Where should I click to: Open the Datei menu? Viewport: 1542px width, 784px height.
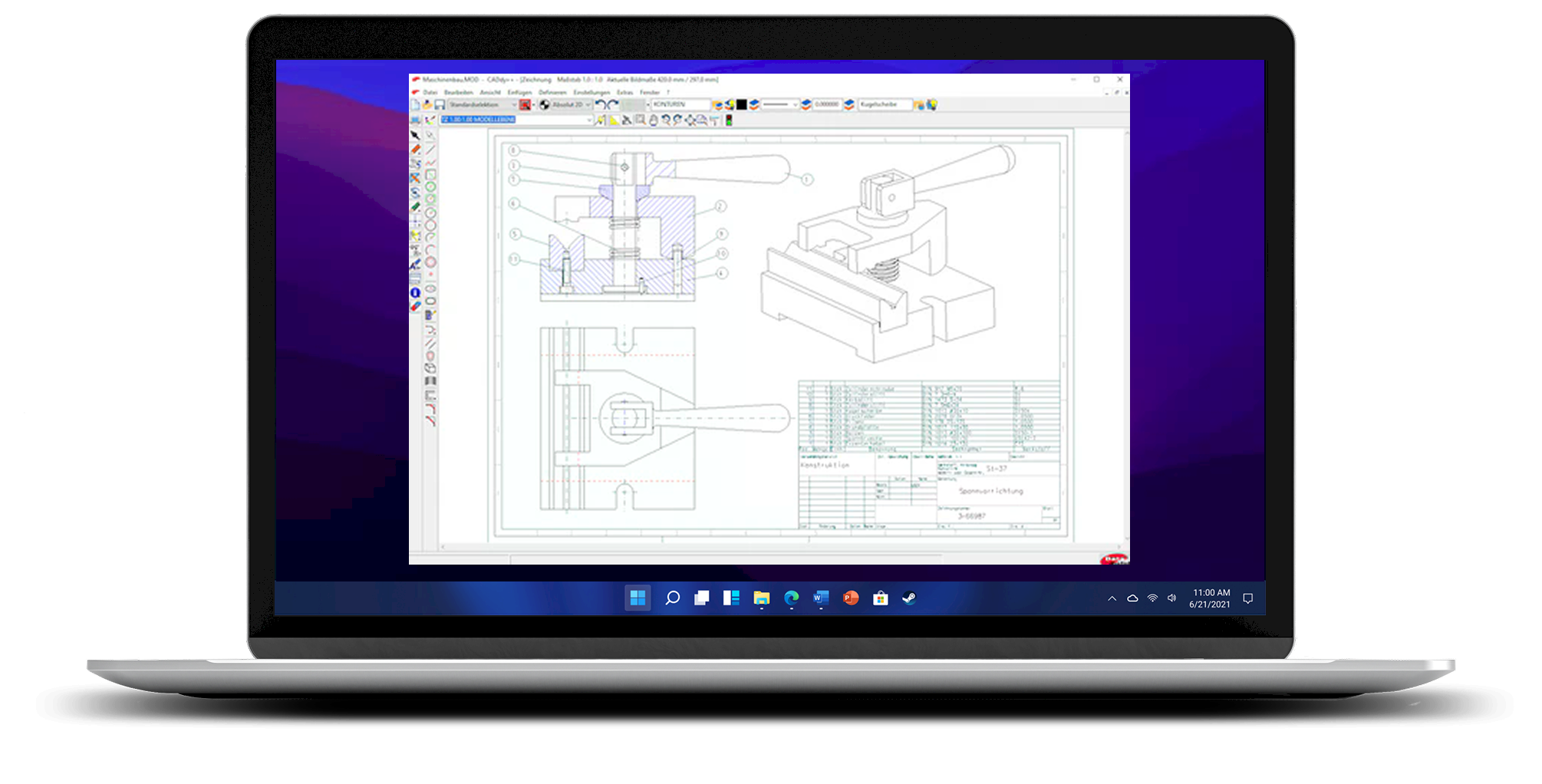[430, 92]
